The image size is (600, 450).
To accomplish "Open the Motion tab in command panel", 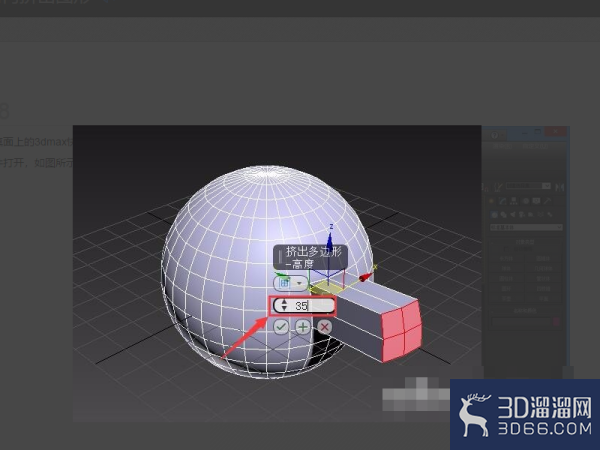I will point(526,201).
